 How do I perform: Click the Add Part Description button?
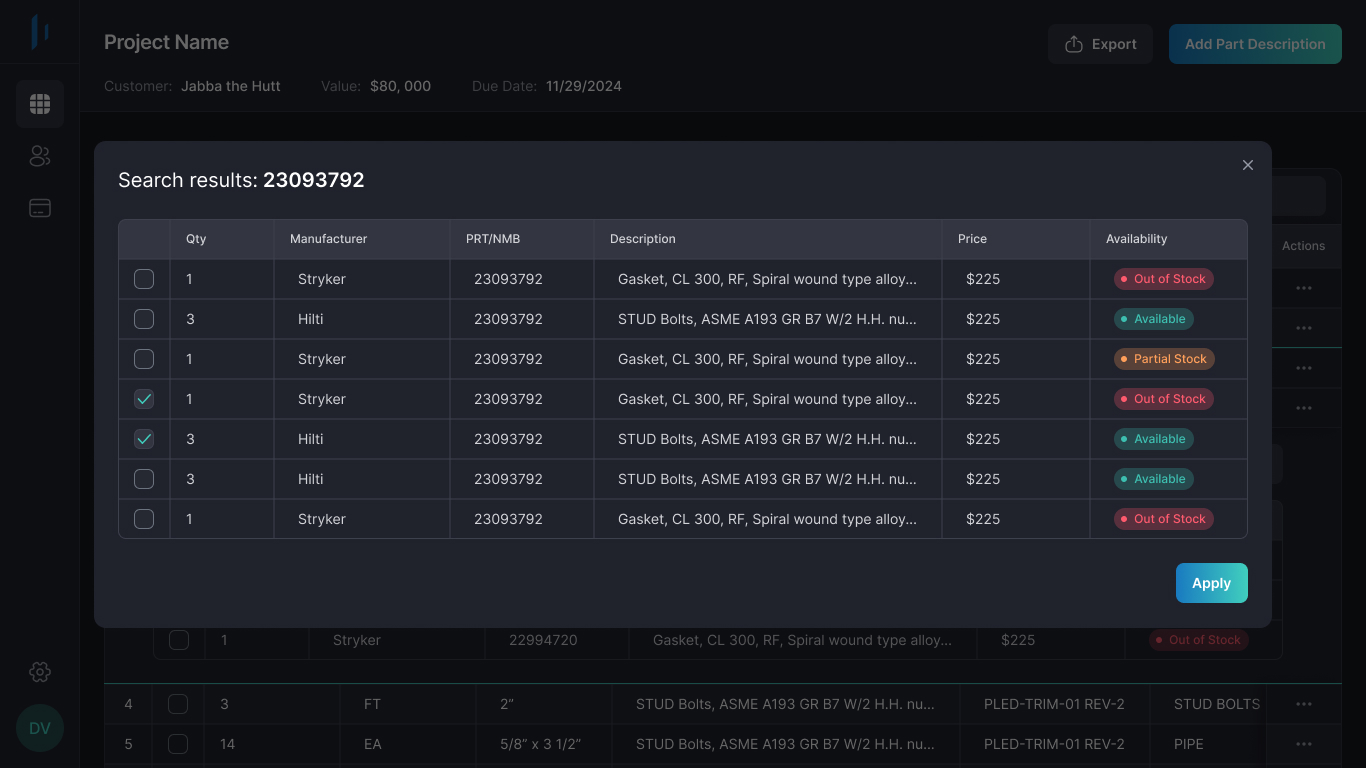[x=1255, y=44]
